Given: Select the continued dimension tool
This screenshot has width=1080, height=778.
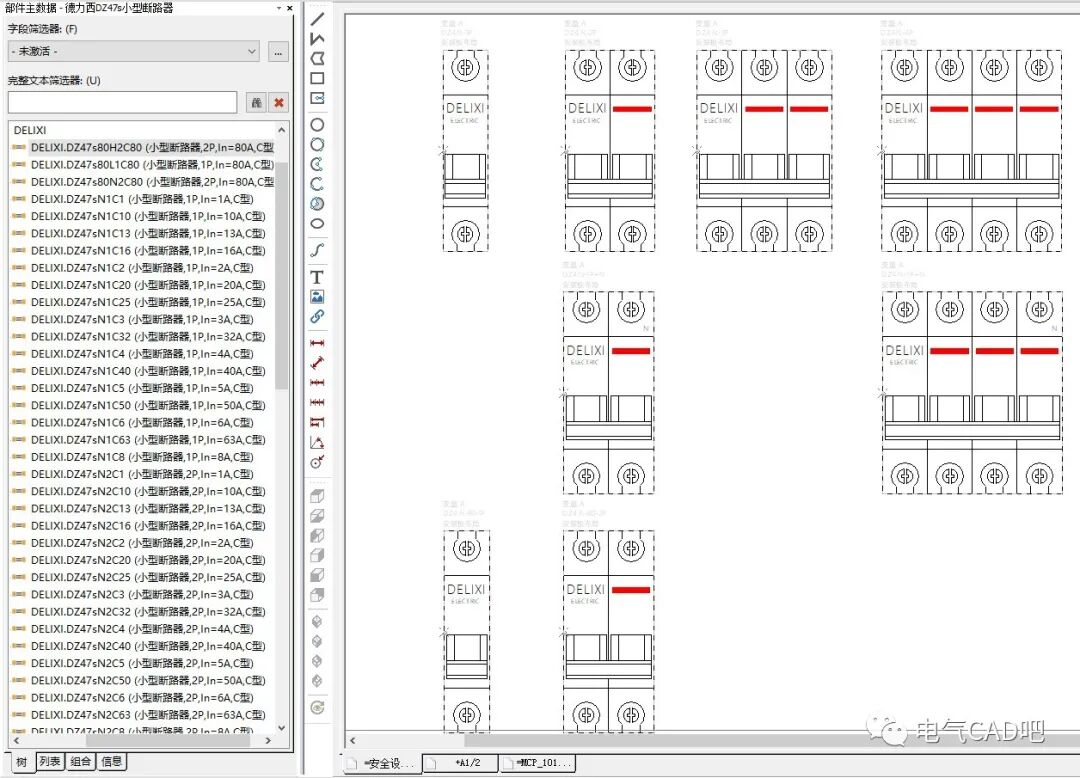Looking at the screenshot, I should (x=317, y=383).
